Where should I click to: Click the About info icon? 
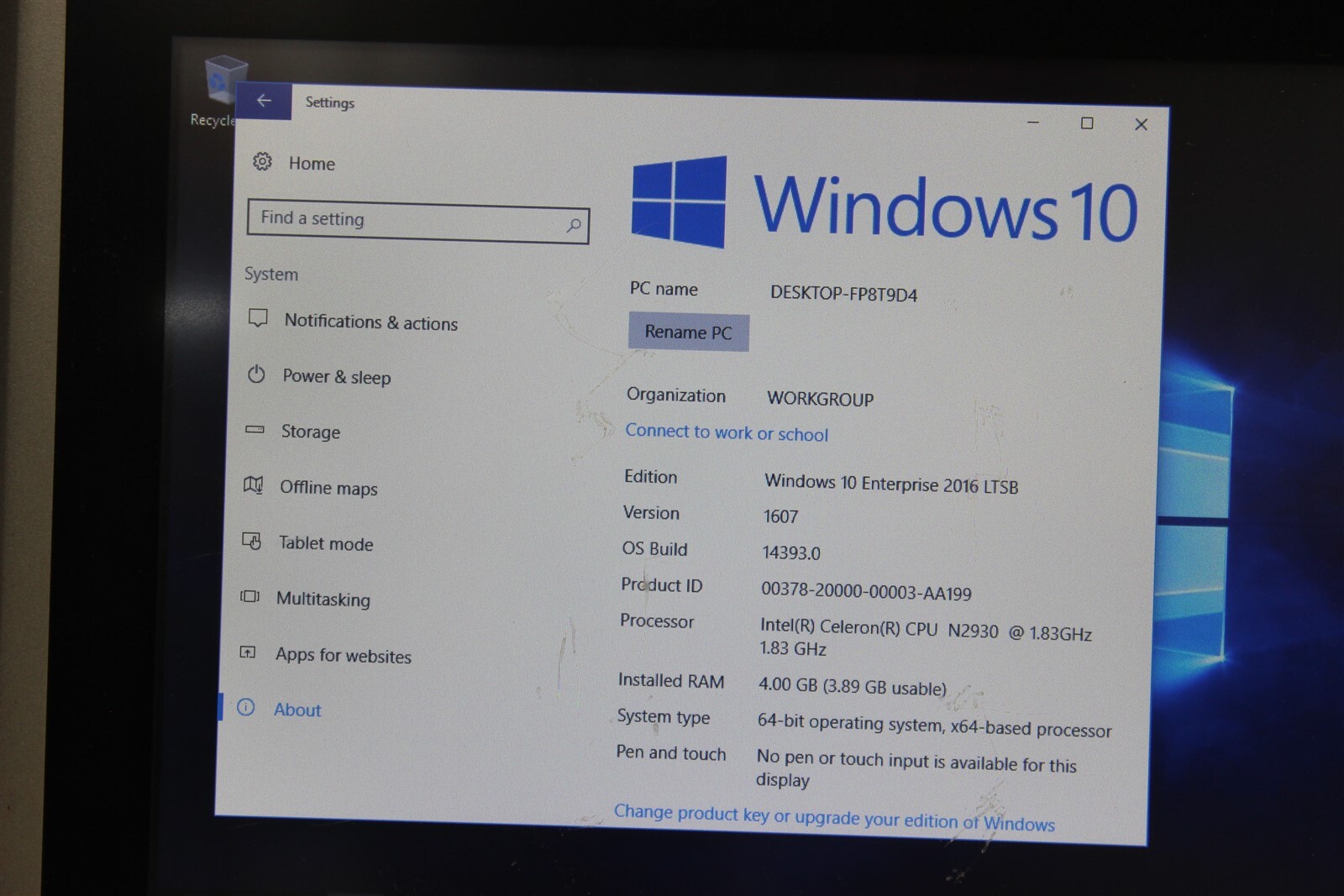245,707
